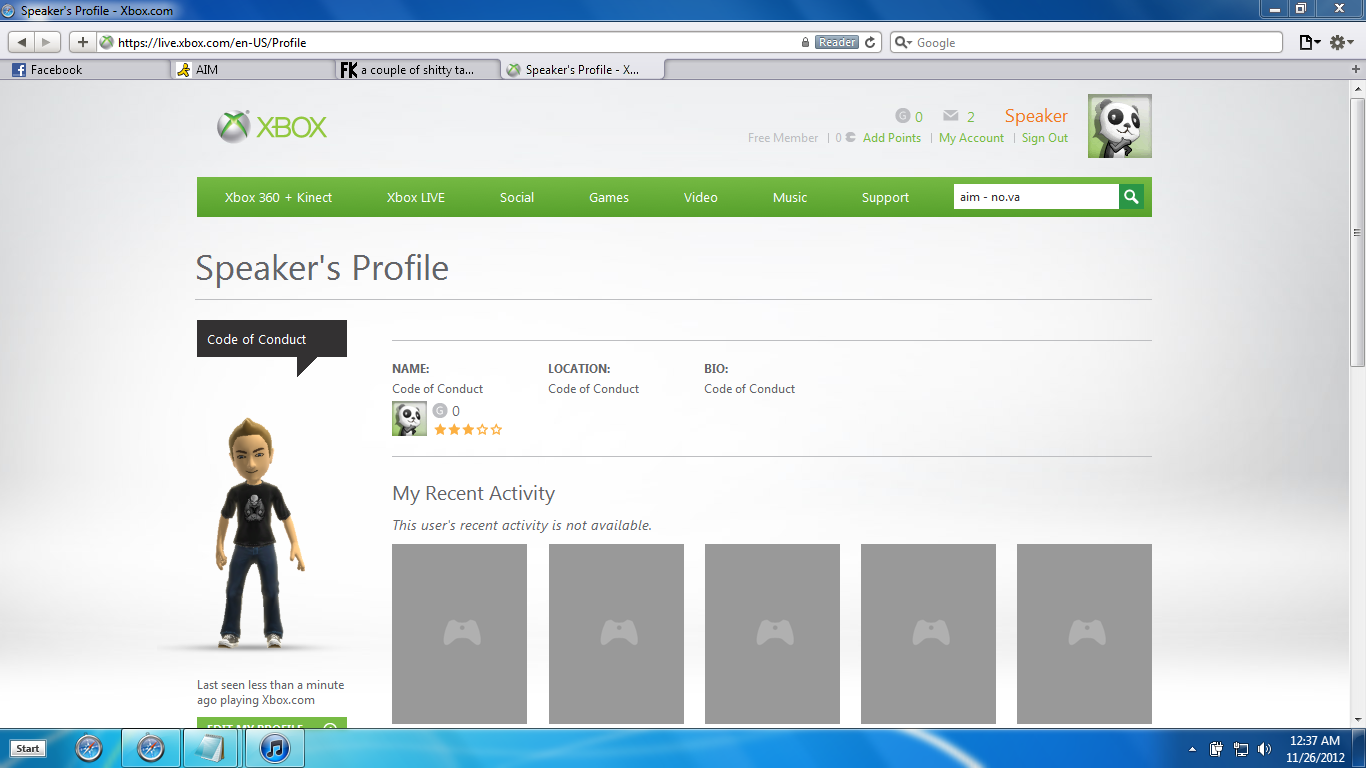The width and height of the screenshot is (1366, 768).
Task: Switch to the Facebook tab
Action: (x=86, y=70)
